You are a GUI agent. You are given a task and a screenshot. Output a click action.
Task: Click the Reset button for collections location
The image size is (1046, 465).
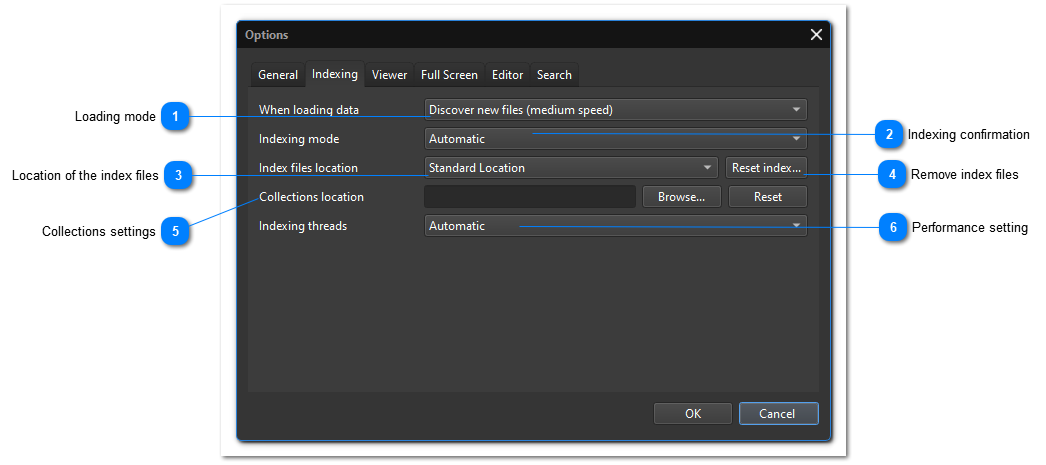click(x=767, y=197)
